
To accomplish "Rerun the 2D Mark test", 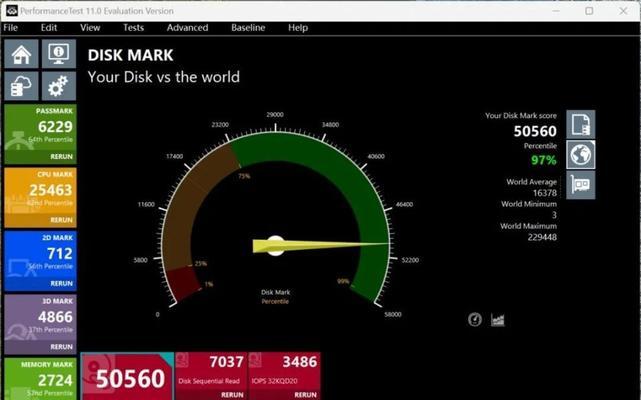I will pos(61,283).
